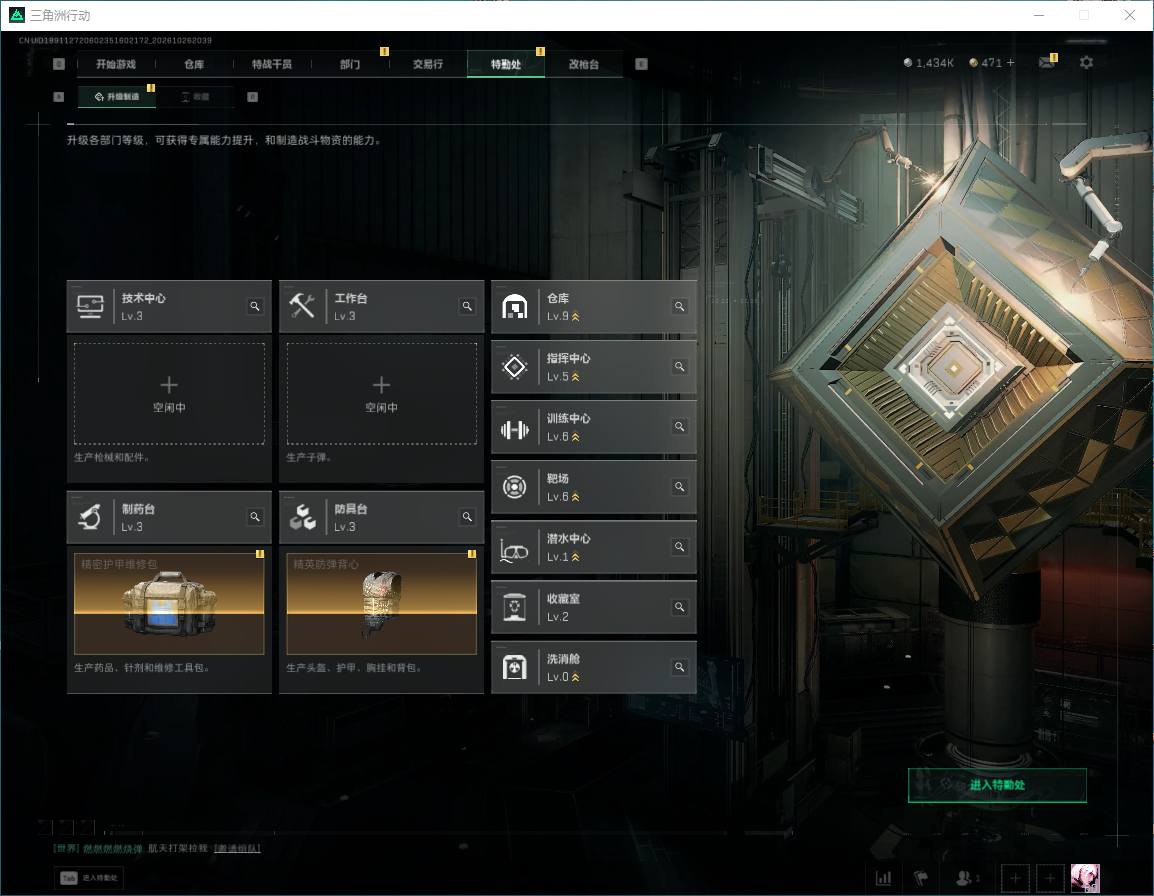Switch to the 交易行 tab

428,64
